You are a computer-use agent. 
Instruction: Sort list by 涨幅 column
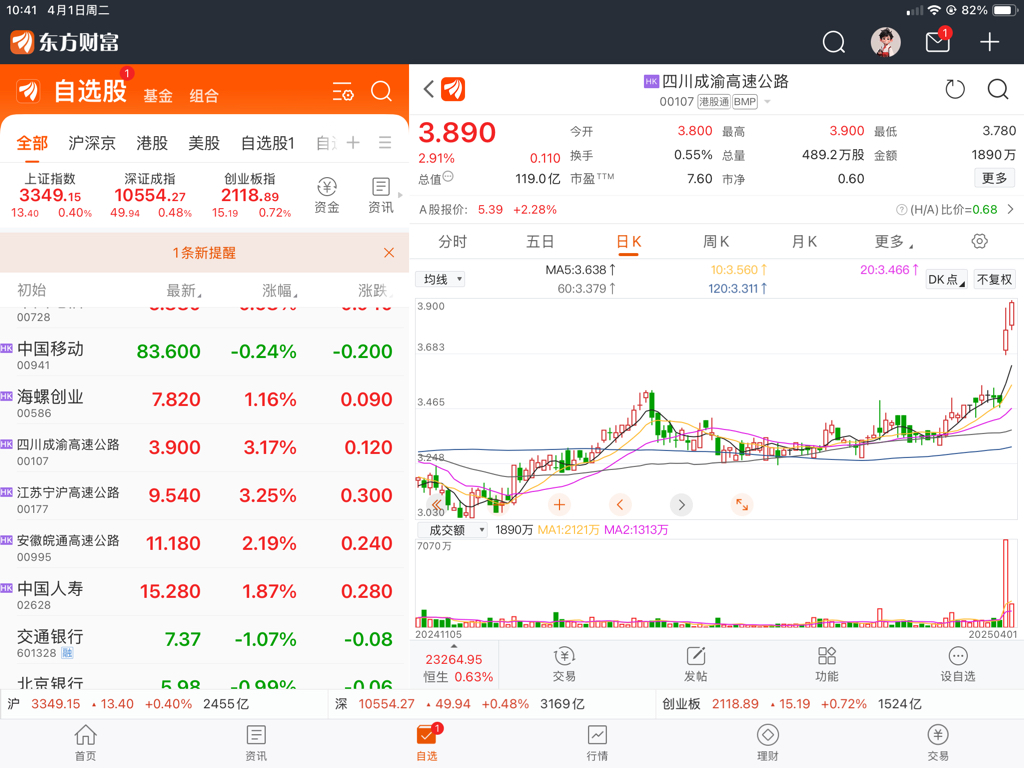tap(280, 291)
